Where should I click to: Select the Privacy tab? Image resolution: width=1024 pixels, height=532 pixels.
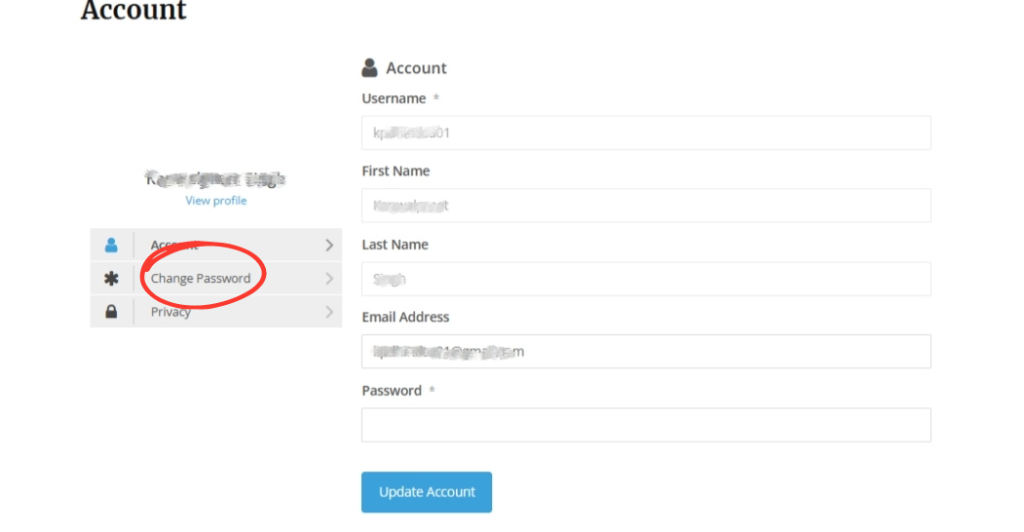pyautogui.click(x=171, y=312)
